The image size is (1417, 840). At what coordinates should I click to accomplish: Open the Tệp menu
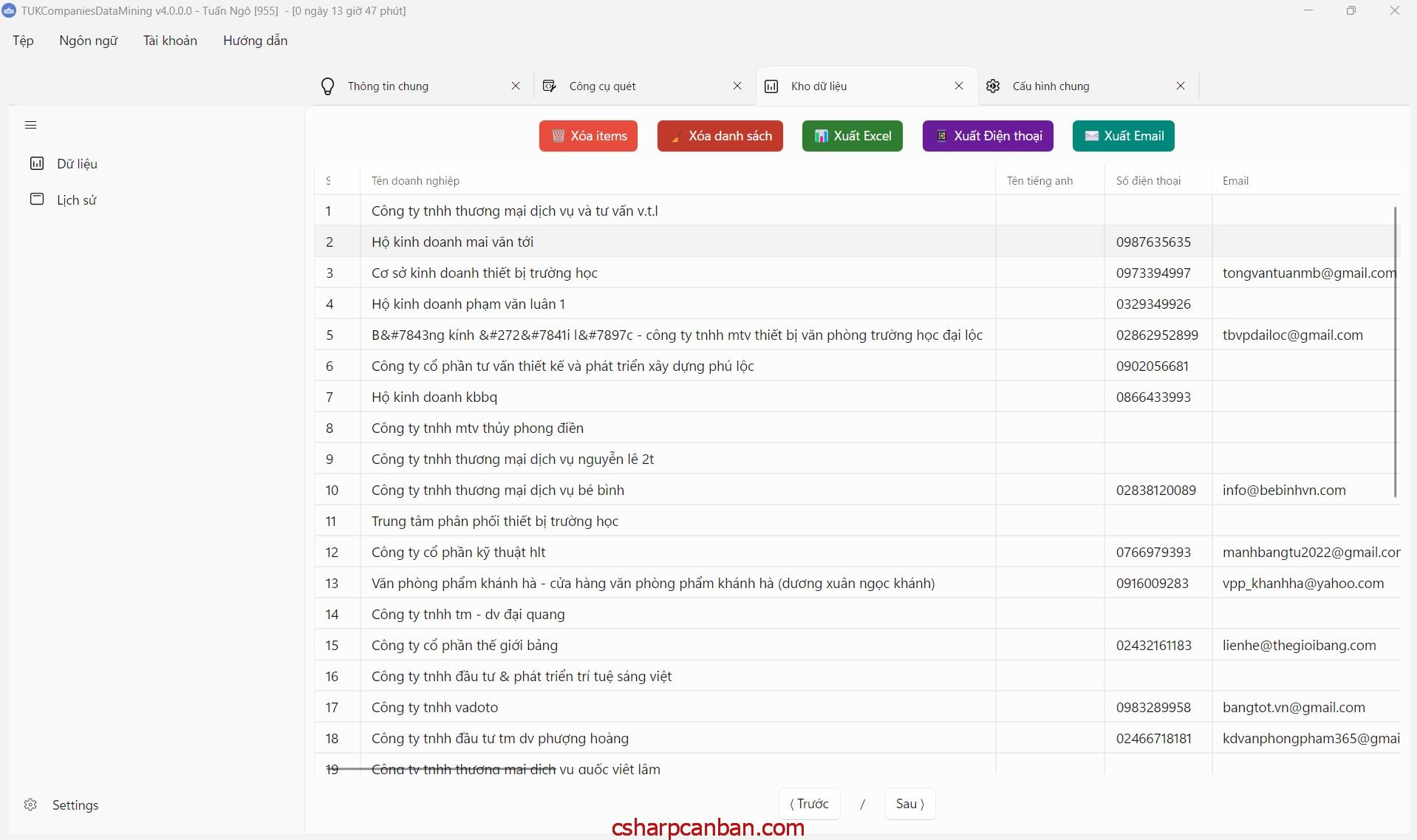click(23, 41)
